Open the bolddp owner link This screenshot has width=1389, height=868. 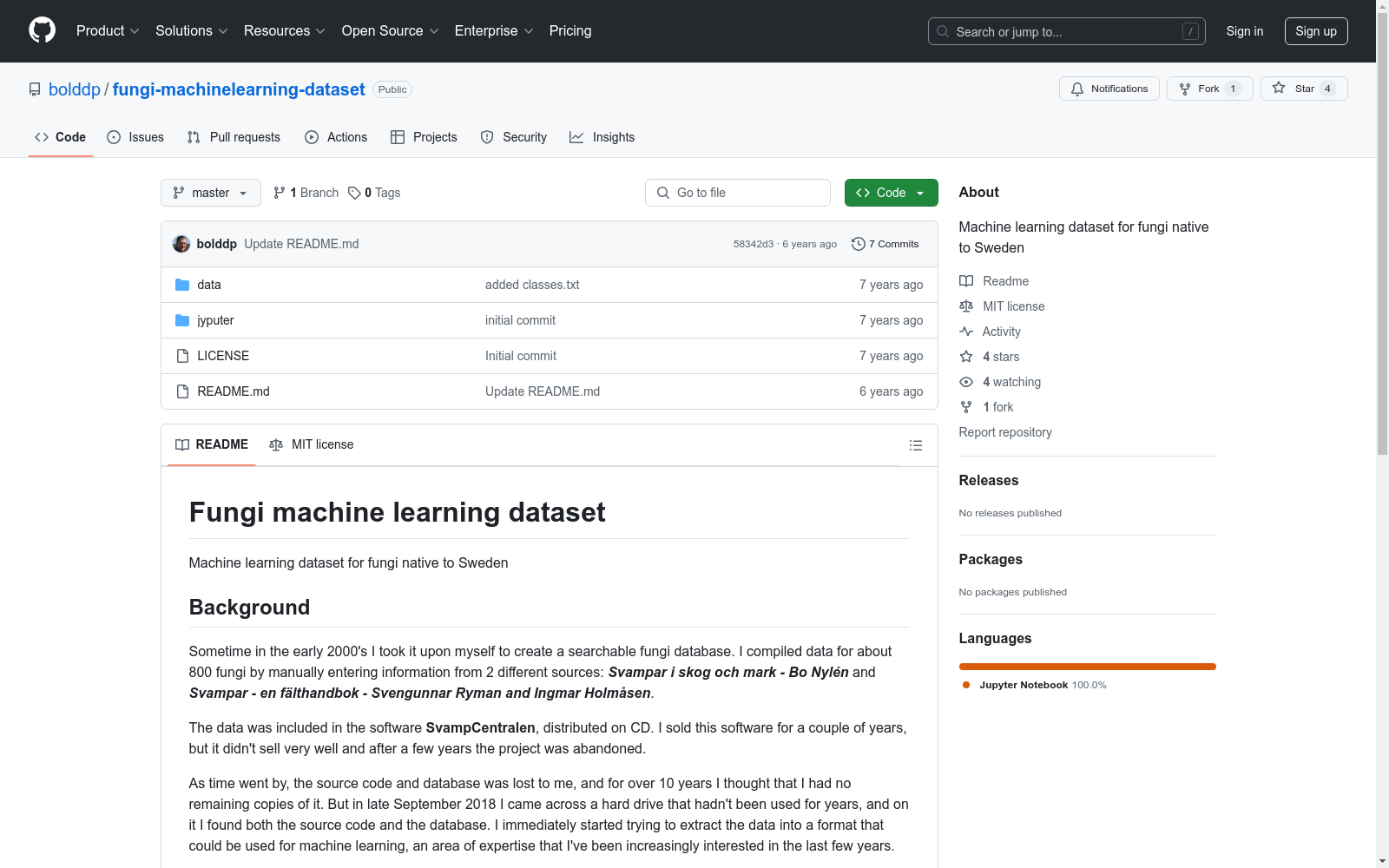(75, 89)
